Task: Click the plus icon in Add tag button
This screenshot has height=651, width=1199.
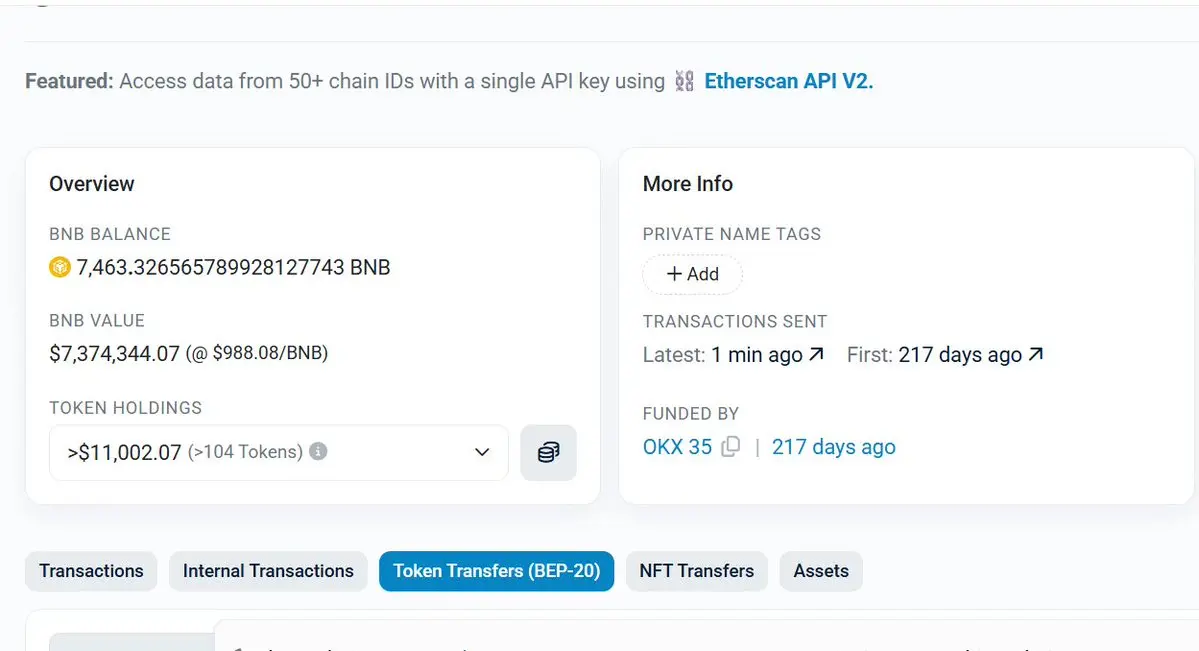Action: pyautogui.click(x=674, y=274)
